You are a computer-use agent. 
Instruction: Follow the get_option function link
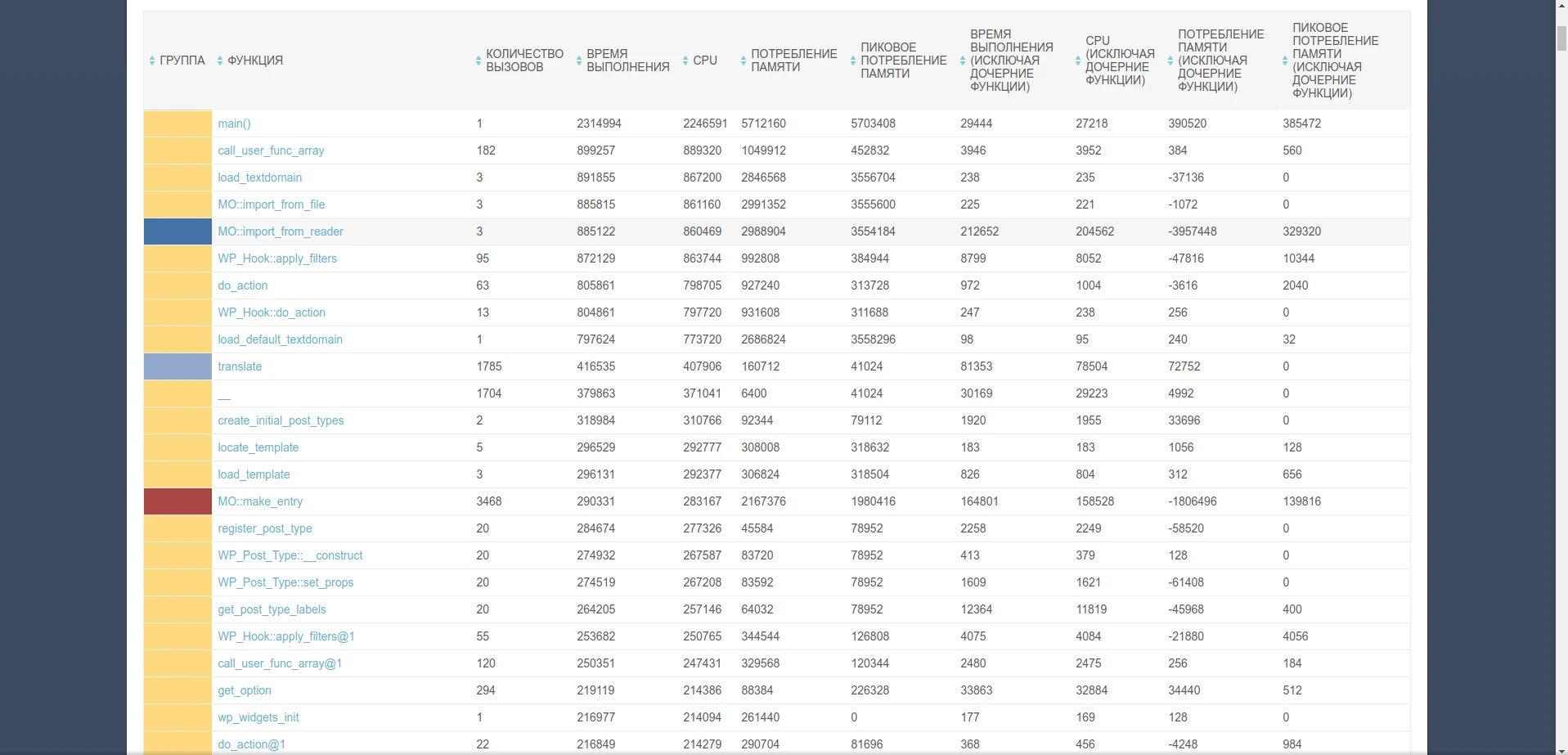pyautogui.click(x=245, y=690)
